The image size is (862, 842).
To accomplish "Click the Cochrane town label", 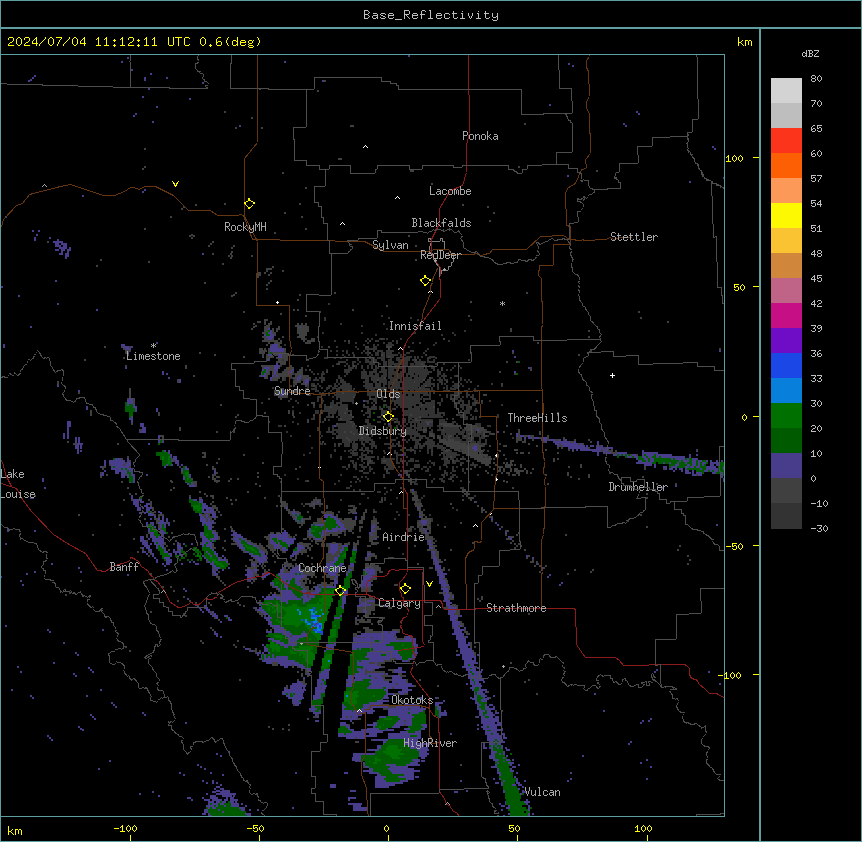I will (x=322, y=568).
